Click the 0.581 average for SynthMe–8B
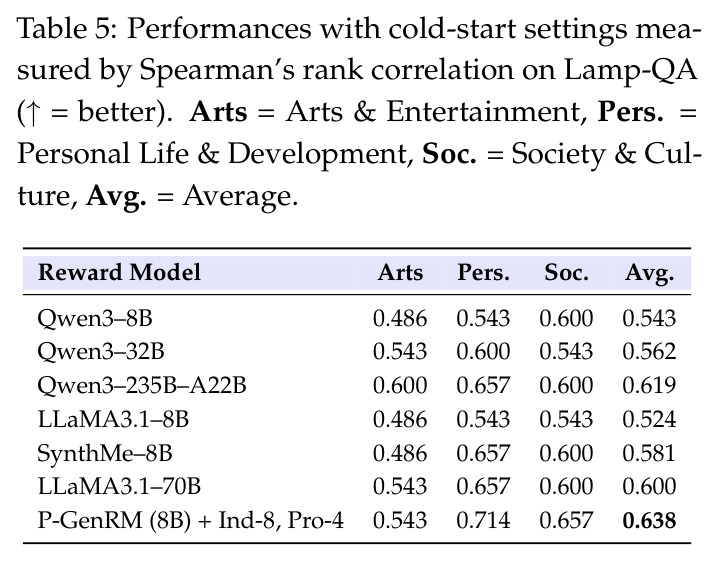 pos(649,453)
